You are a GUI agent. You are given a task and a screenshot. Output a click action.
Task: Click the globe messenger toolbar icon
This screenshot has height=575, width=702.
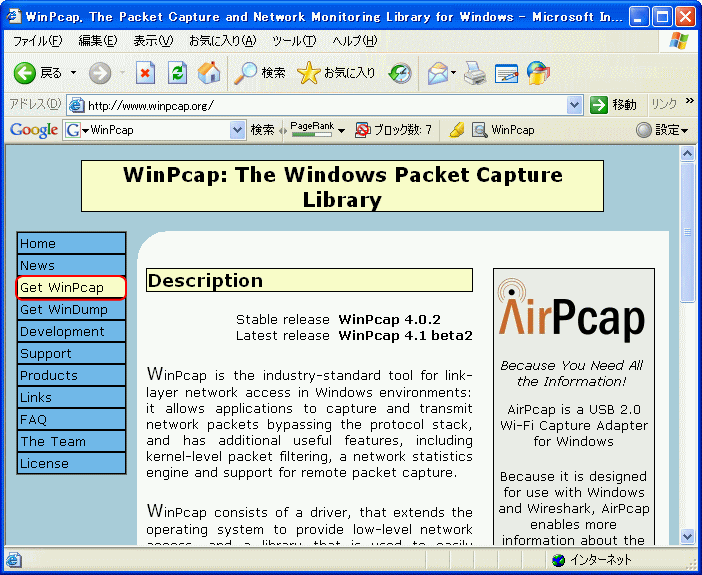pos(538,73)
